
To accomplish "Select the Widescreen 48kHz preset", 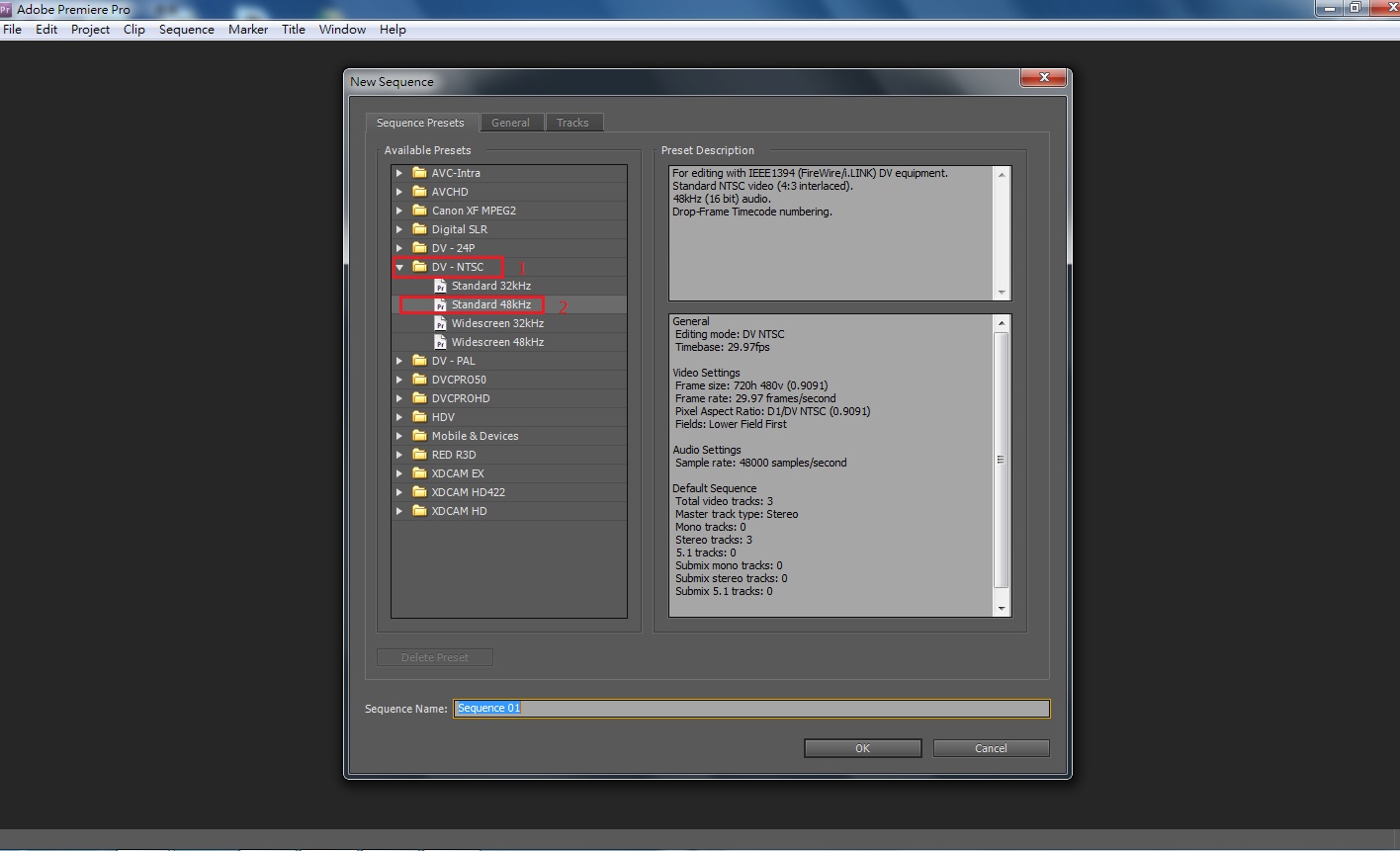I will click(497, 342).
